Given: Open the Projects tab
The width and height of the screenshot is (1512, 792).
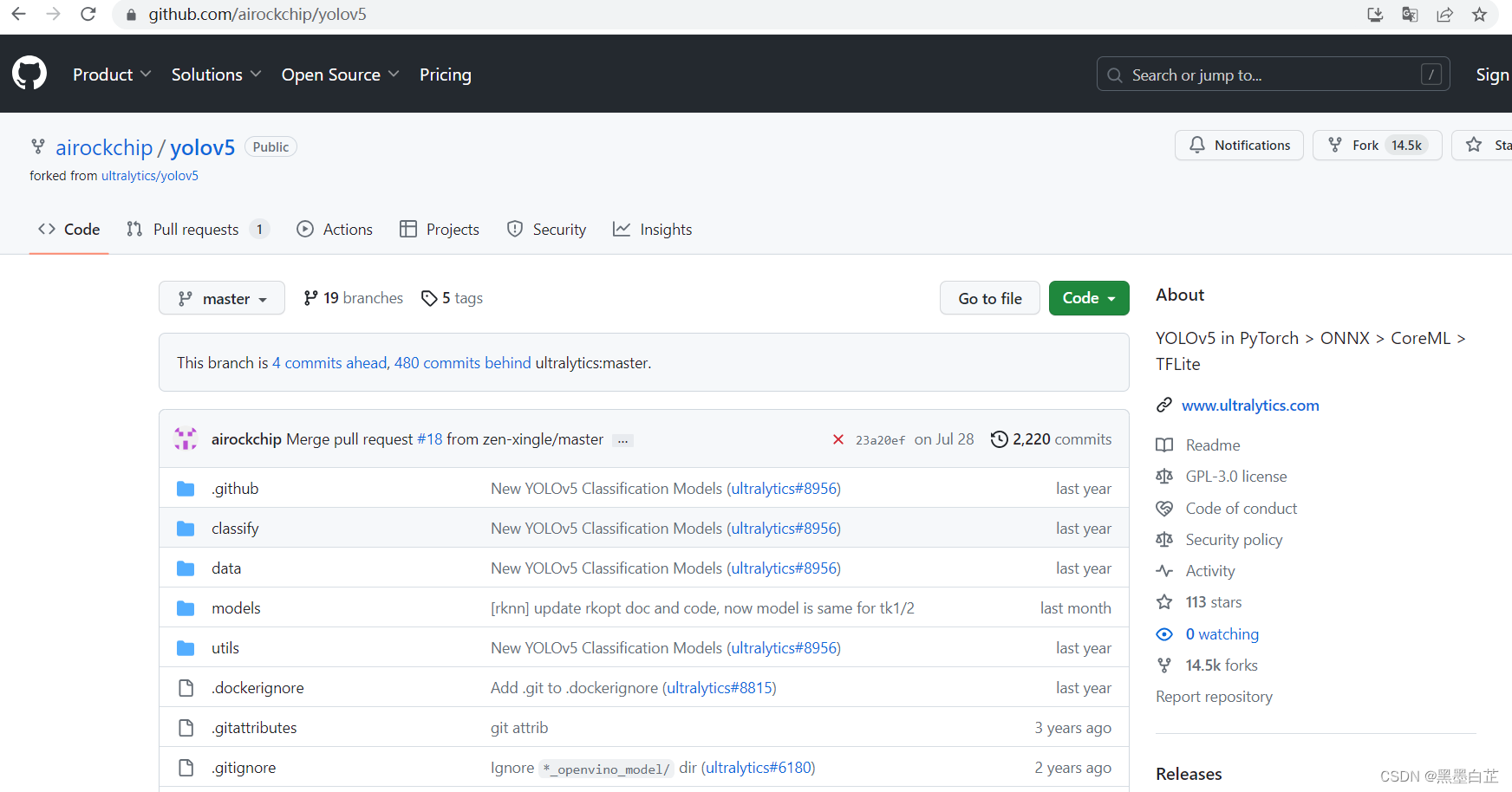Looking at the screenshot, I should (440, 229).
